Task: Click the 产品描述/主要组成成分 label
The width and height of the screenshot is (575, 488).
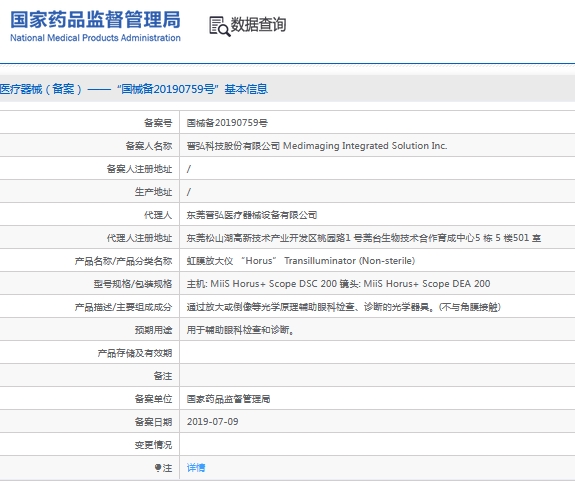Action: [123, 307]
